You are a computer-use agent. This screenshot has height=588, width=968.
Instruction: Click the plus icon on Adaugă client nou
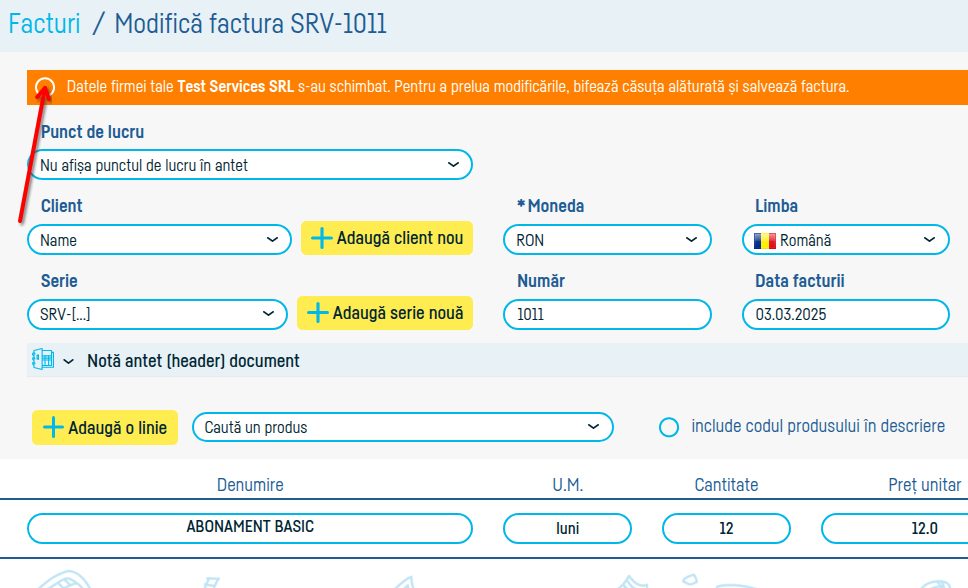coord(321,238)
